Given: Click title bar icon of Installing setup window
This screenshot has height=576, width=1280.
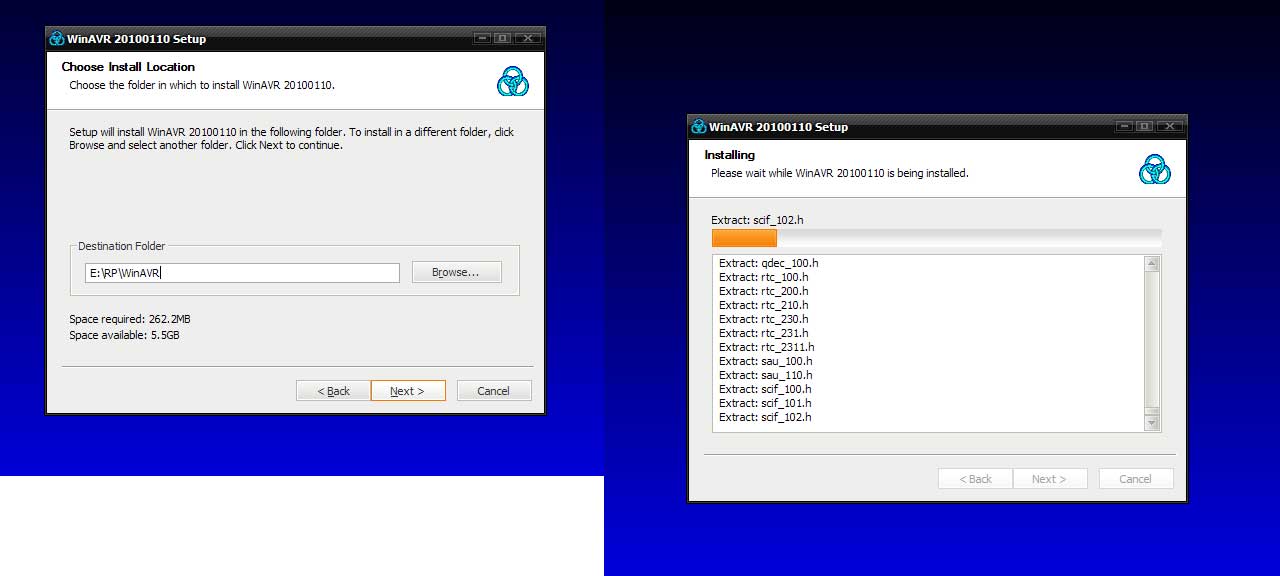Looking at the screenshot, I should point(699,127).
